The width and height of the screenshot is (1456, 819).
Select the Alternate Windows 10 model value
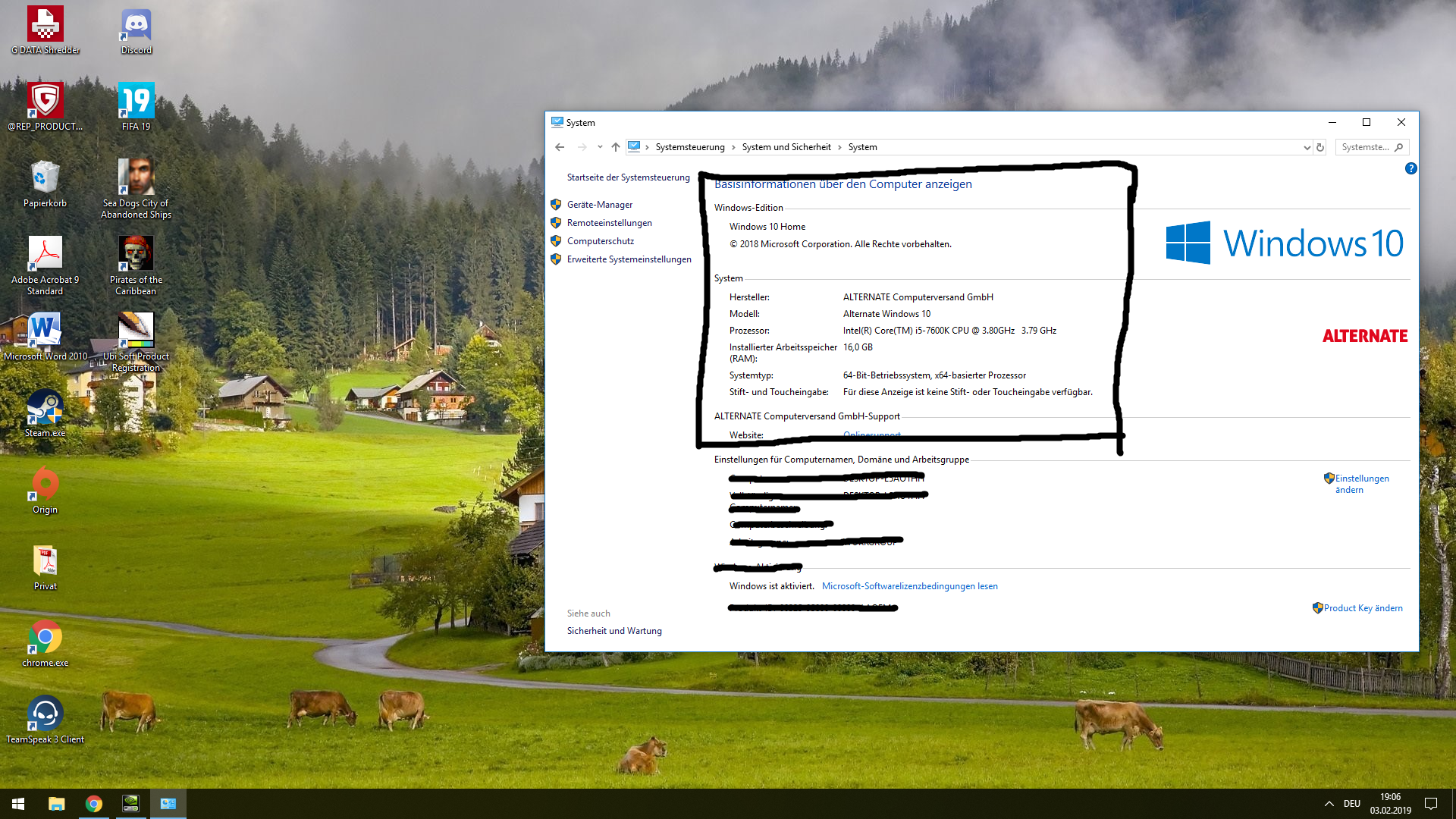point(886,314)
